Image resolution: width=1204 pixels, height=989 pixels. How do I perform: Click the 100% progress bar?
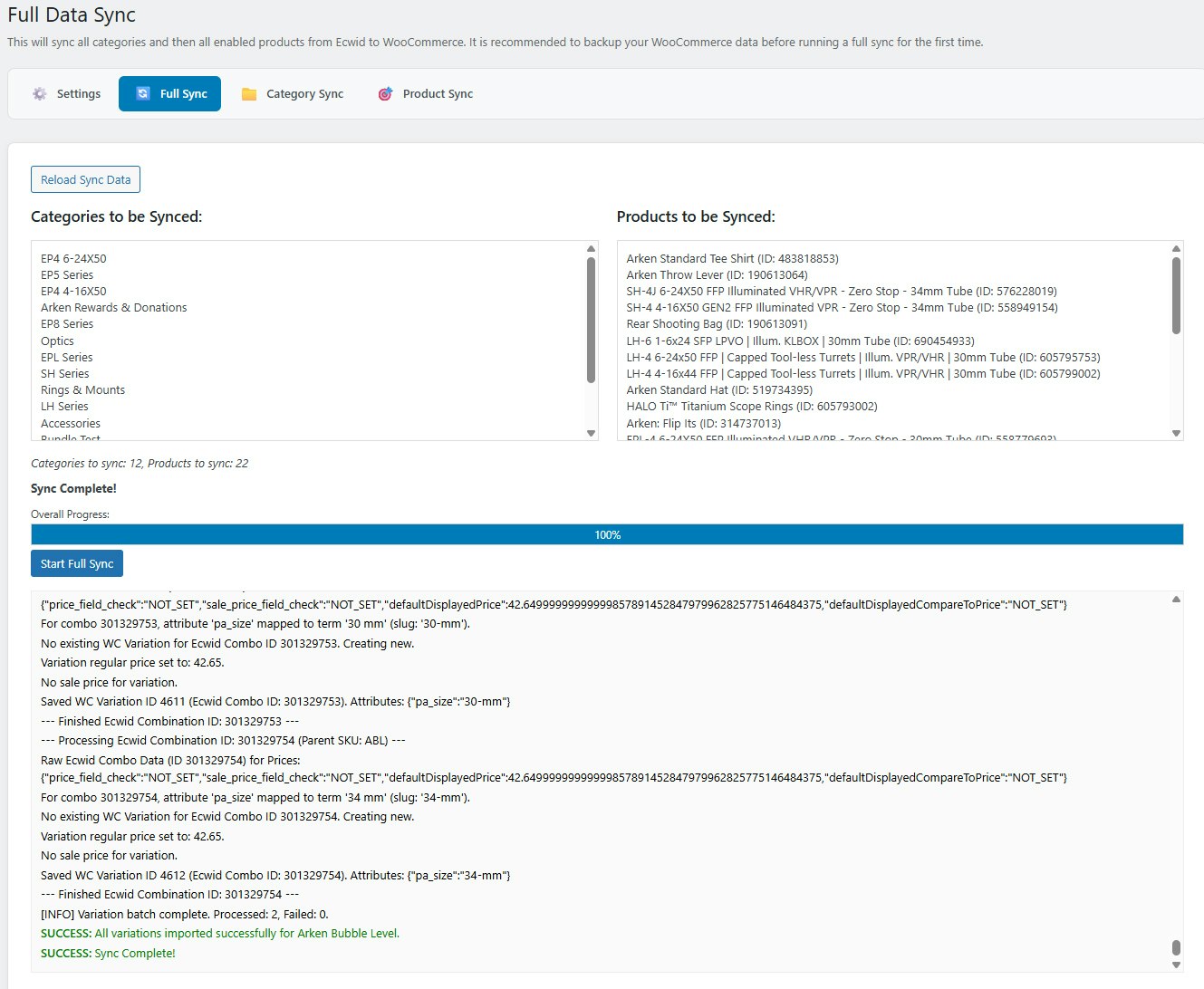click(x=606, y=534)
